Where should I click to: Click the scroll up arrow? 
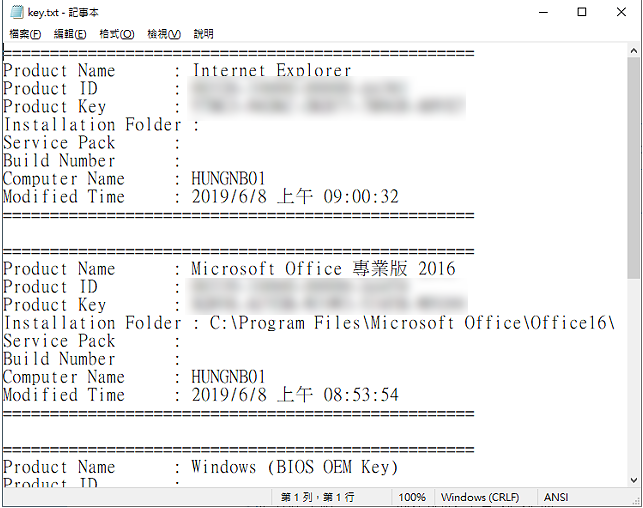[x=634, y=51]
